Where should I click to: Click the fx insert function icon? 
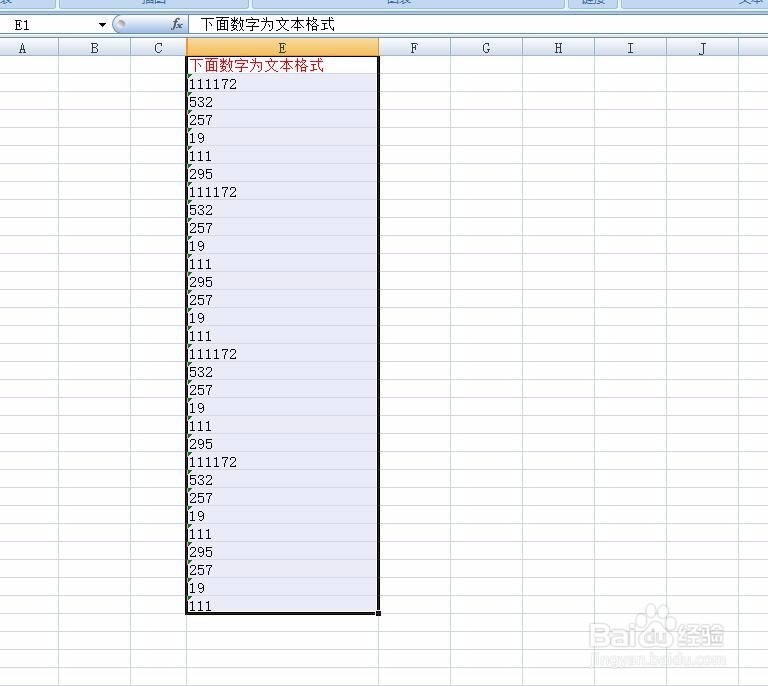(x=177, y=24)
